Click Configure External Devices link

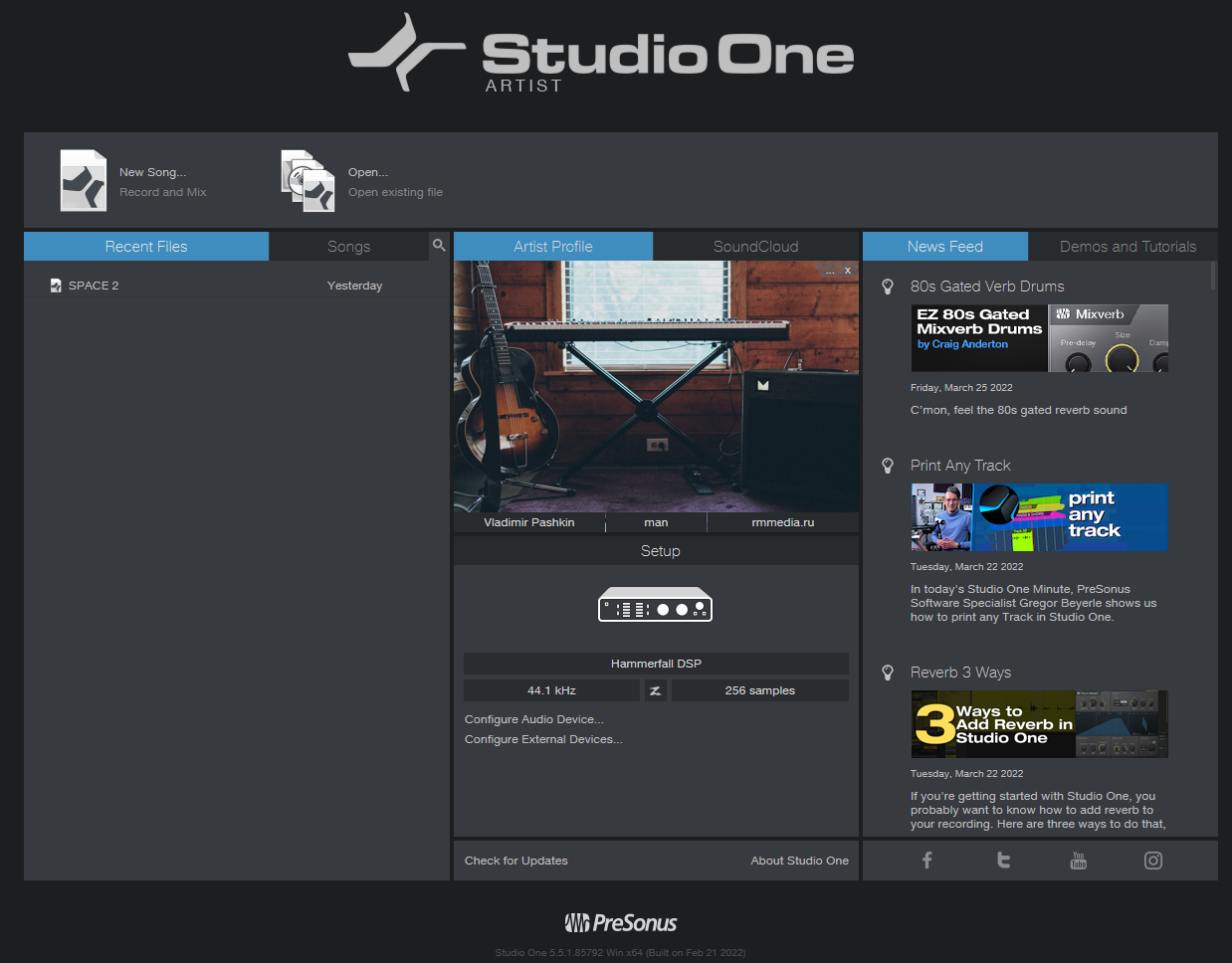pos(543,739)
